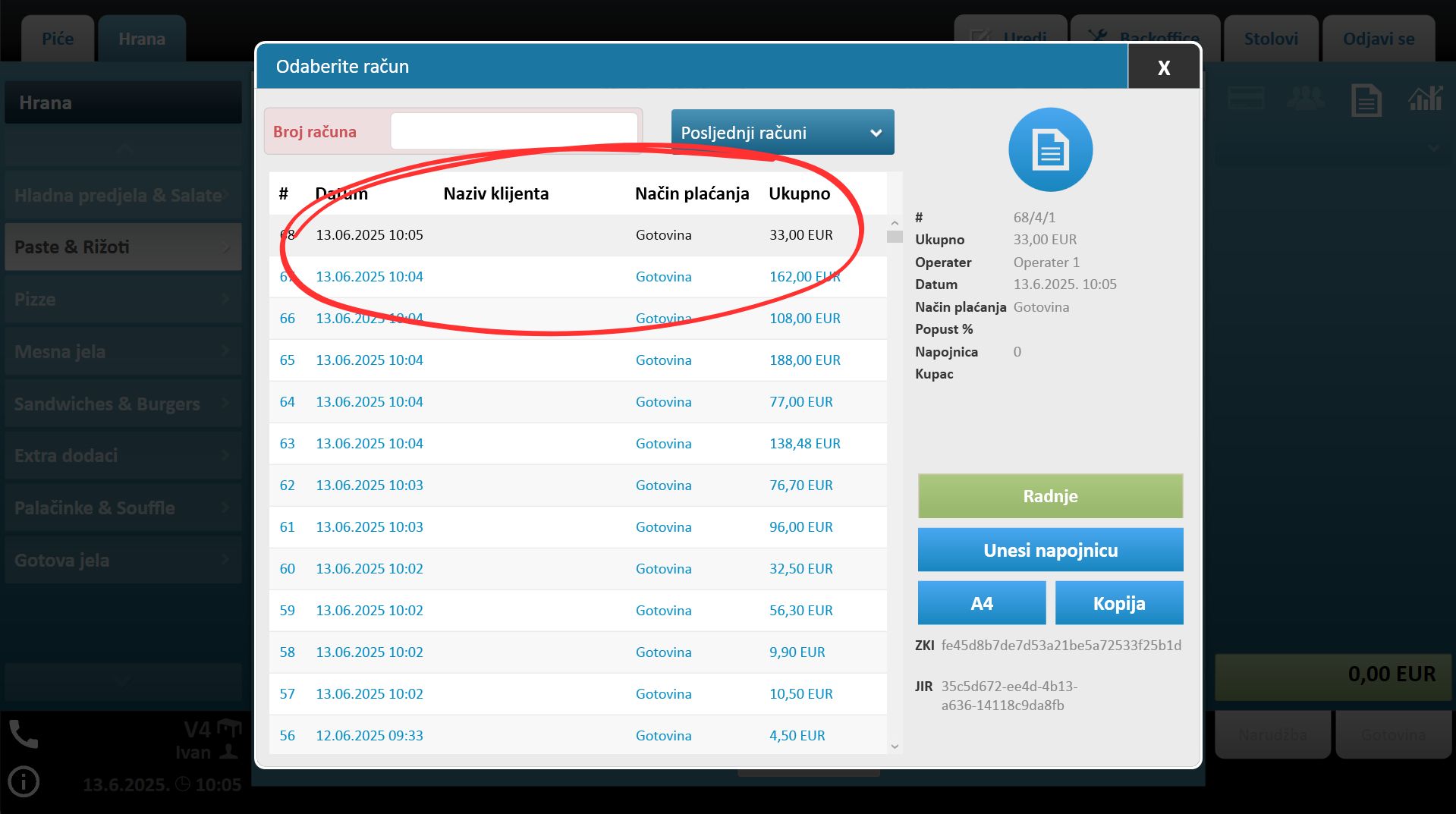The image size is (1456, 814).
Task: Select receipt 58 for 9,90 EUR
Action: coord(577,652)
